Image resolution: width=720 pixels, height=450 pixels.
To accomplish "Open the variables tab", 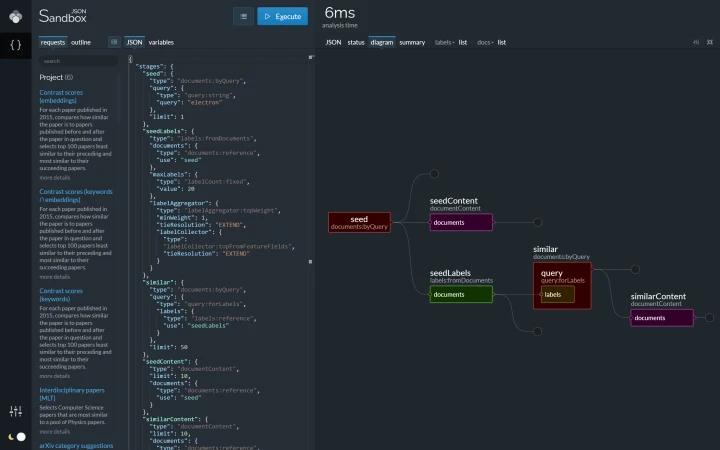I will pyautogui.click(x=161, y=42).
